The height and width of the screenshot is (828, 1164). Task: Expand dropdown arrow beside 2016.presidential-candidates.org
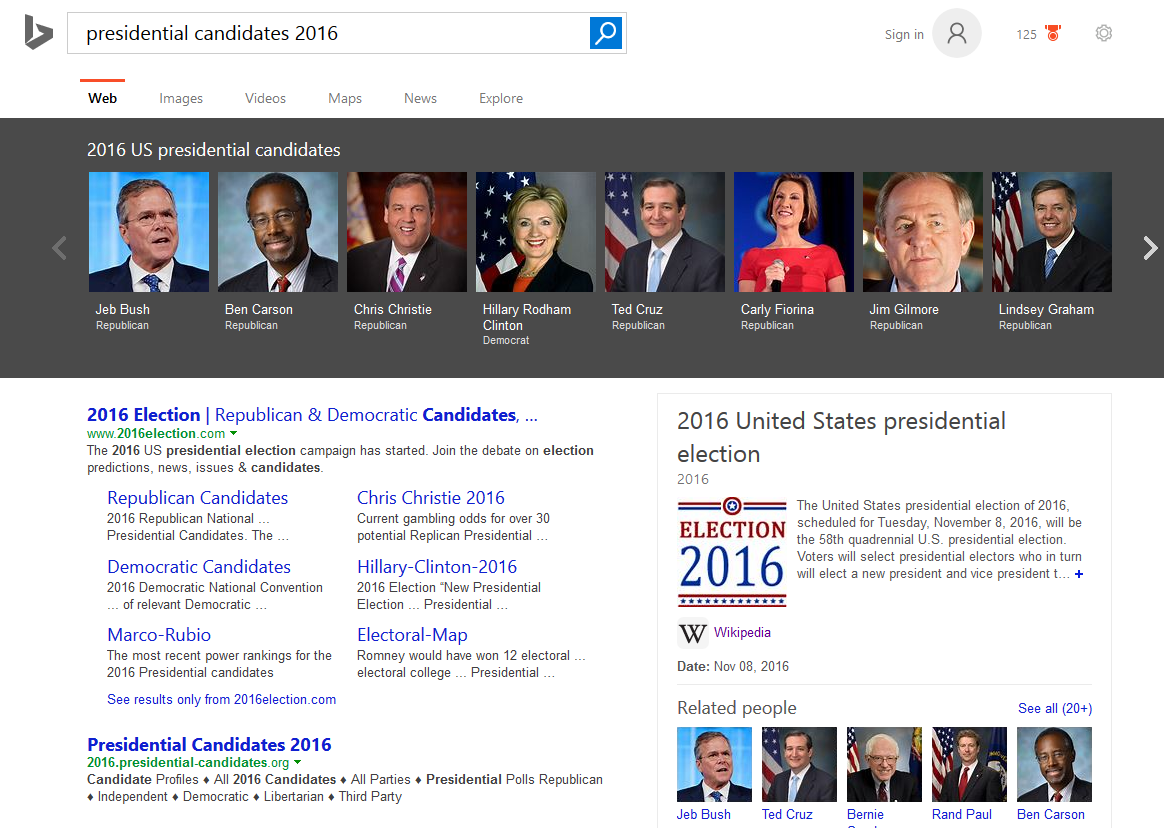tap(298, 763)
